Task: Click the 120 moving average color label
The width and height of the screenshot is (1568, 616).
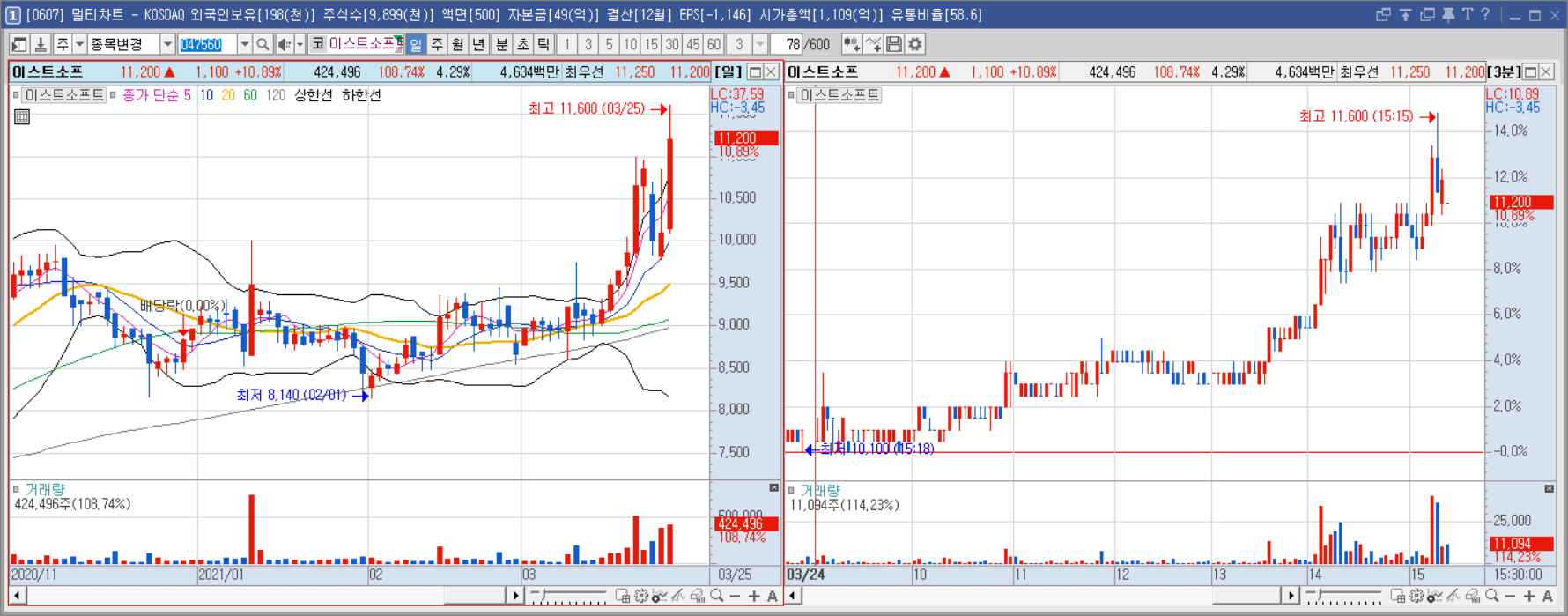Action: (276, 95)
